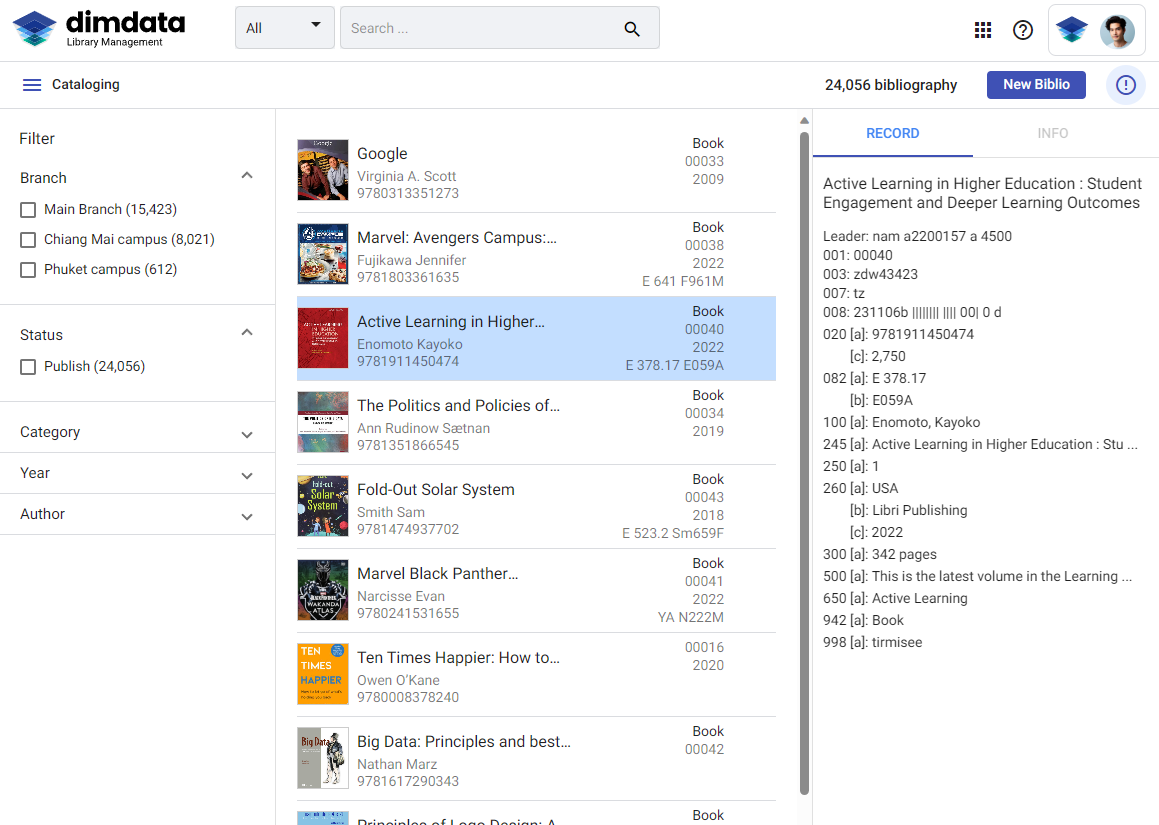Viewport: 1159px width, 825px height.
Task: Click the layered logo beside the avatar
Action: coord(1071,30)
